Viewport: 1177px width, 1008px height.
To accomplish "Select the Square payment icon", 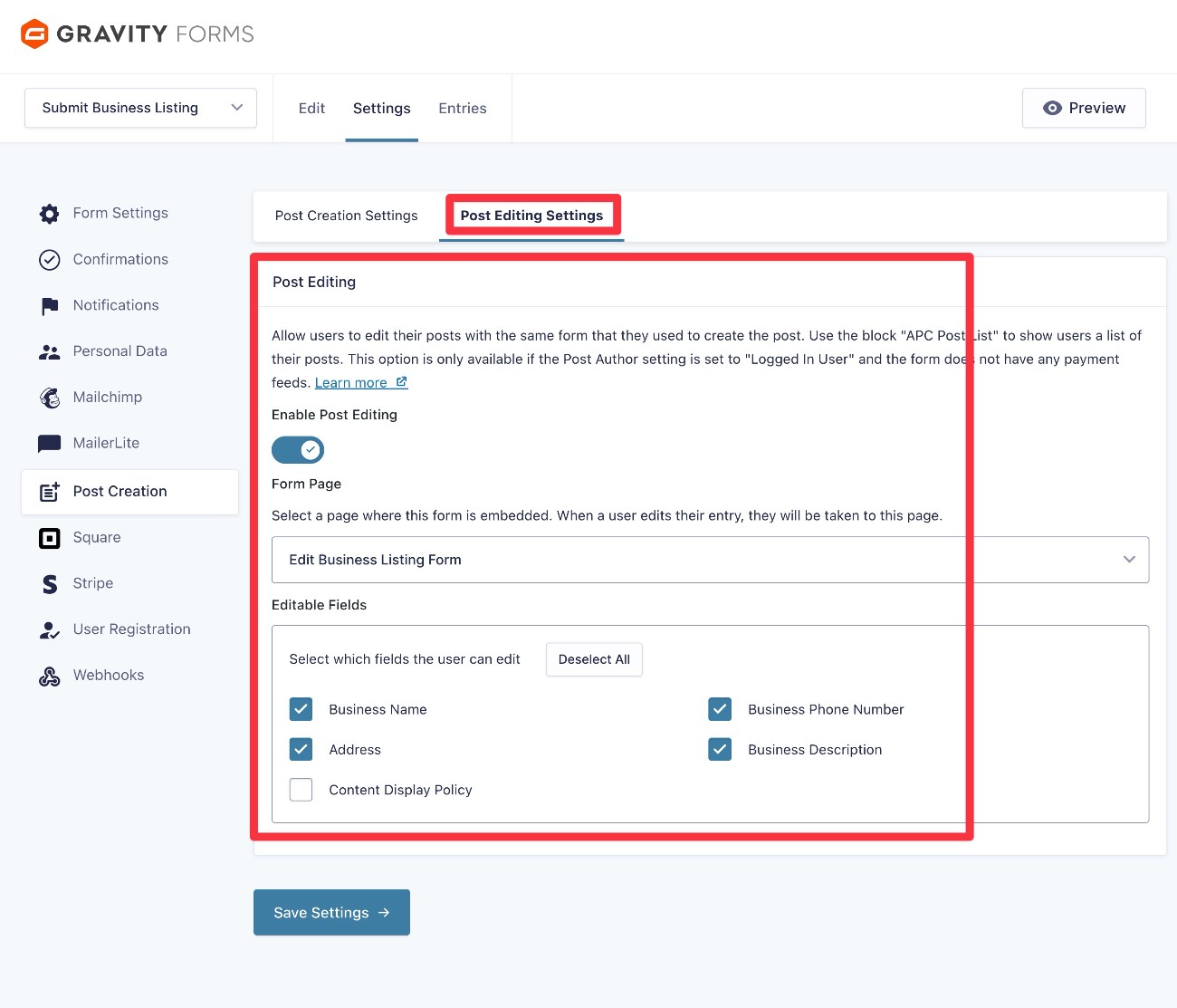I will 49,537.
